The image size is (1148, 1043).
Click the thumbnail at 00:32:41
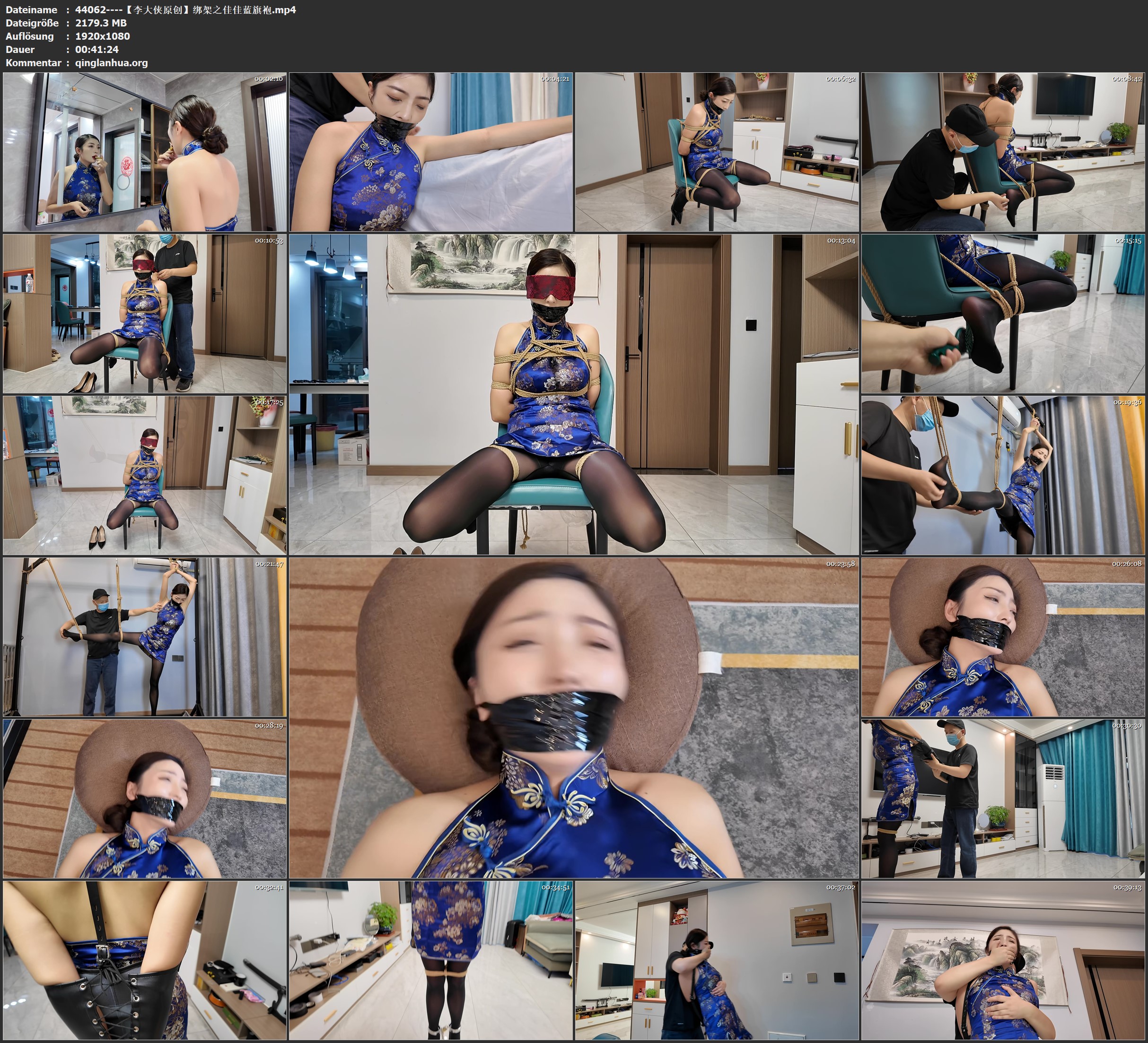pyautogui.click(x=145, y=960)
